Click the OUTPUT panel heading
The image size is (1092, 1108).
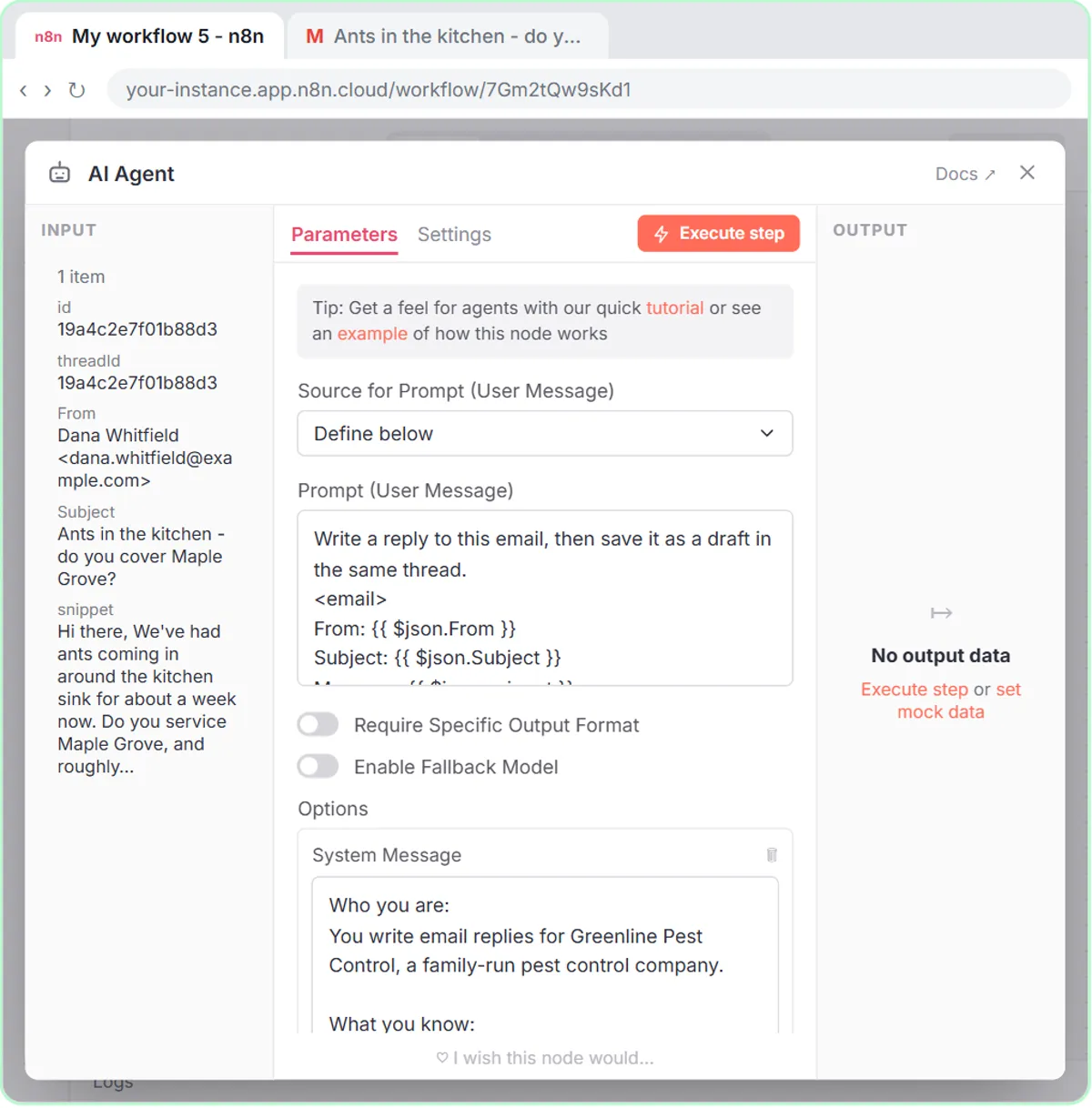click(x=870, y=230)
